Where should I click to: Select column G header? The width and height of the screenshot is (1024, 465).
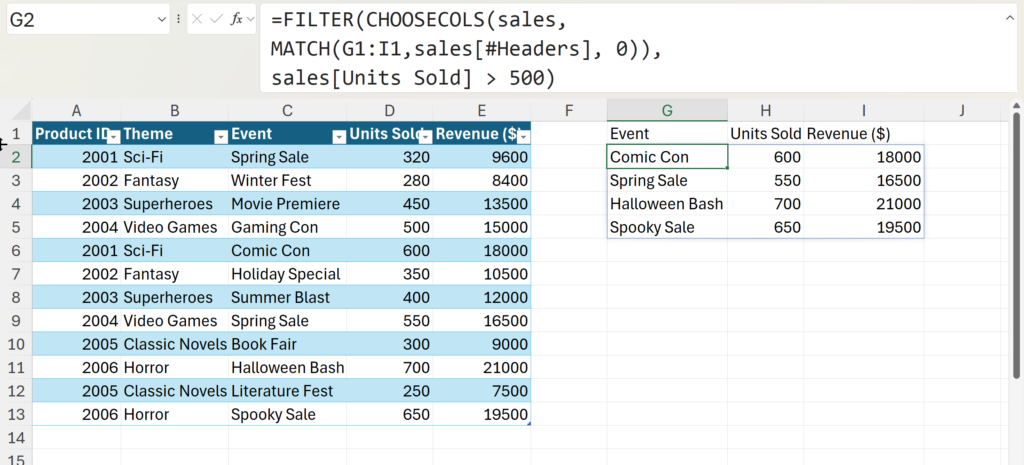click(666, 111)
